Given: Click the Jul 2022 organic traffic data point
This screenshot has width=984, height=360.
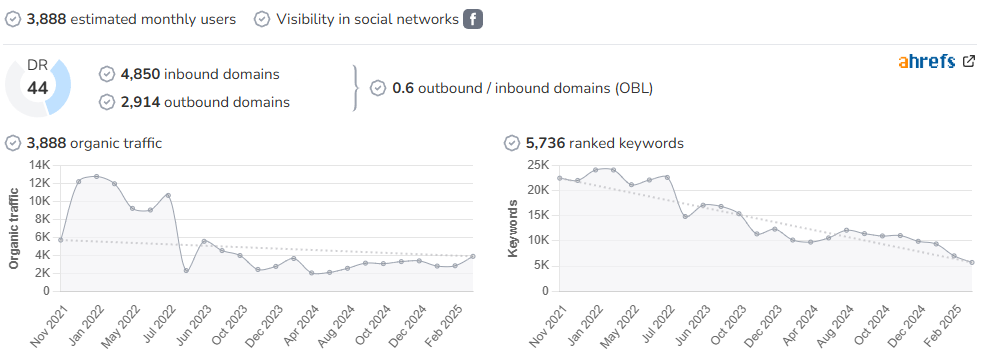Looking at the screenshot, I should coord(168,195).
